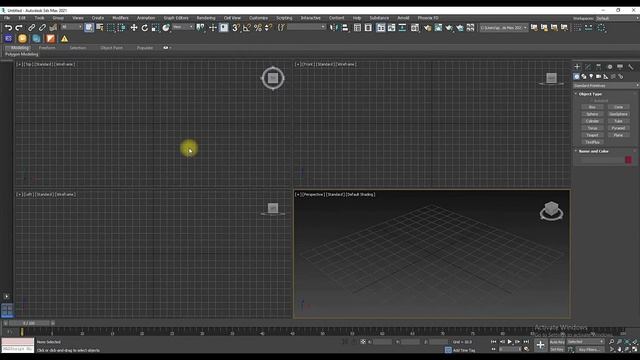This screenshot has height=360, width=640.
Task: Select the Bind to Space Warp tool
Action: 53,28
